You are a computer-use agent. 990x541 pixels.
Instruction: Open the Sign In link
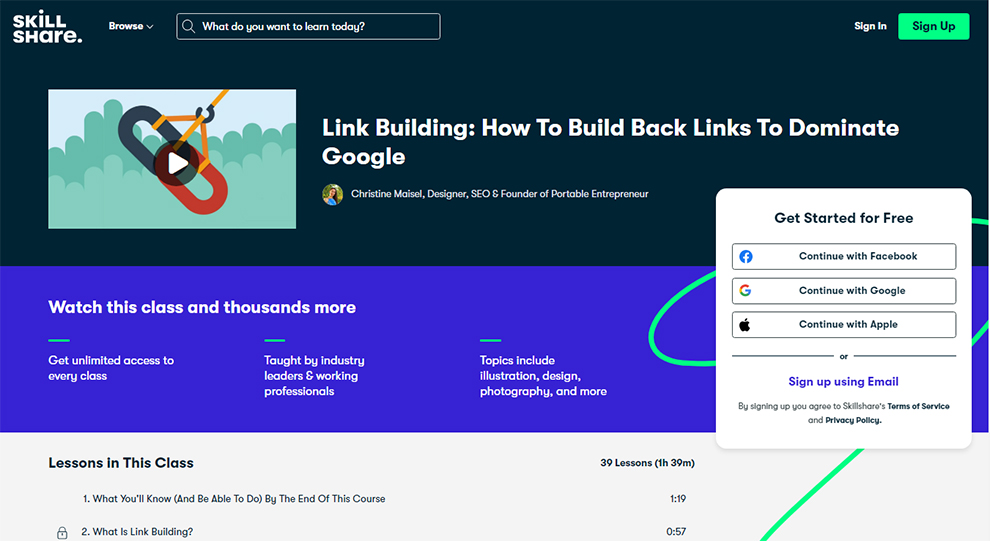coord(870,26)
